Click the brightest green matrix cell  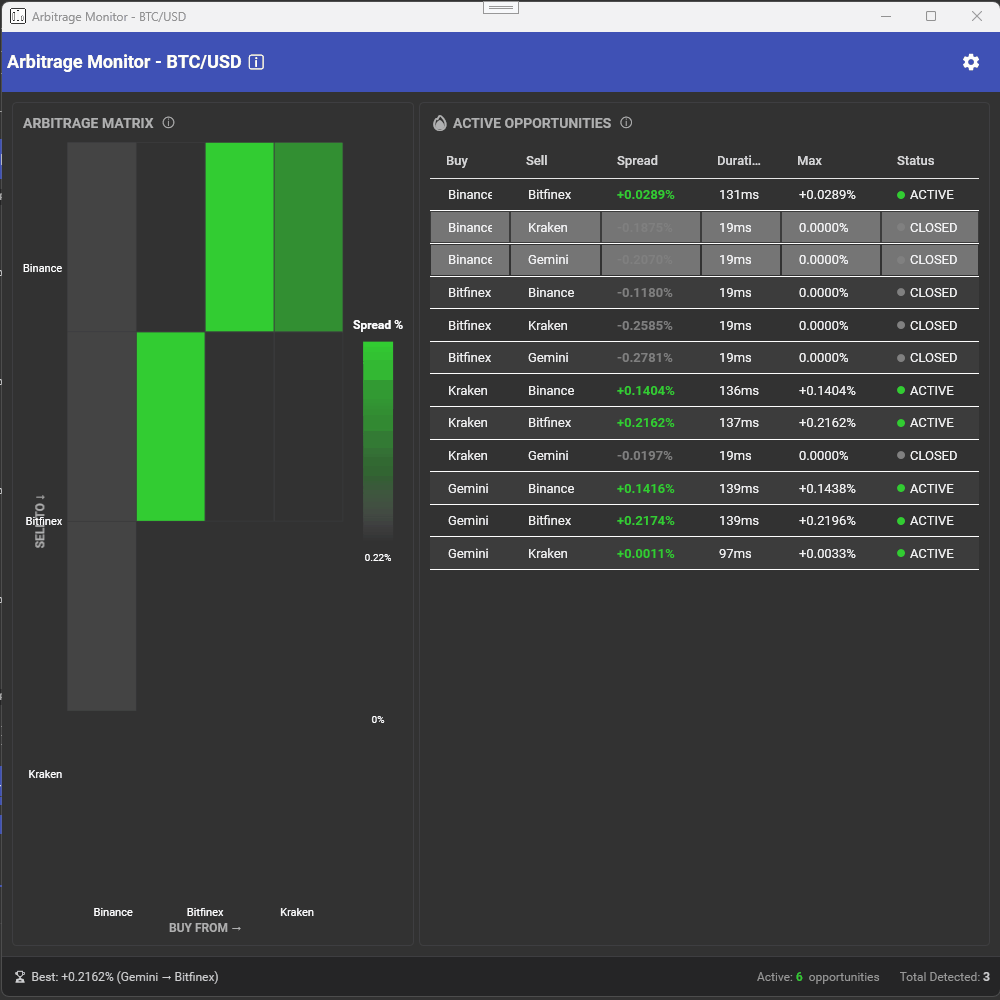(238, 237)
